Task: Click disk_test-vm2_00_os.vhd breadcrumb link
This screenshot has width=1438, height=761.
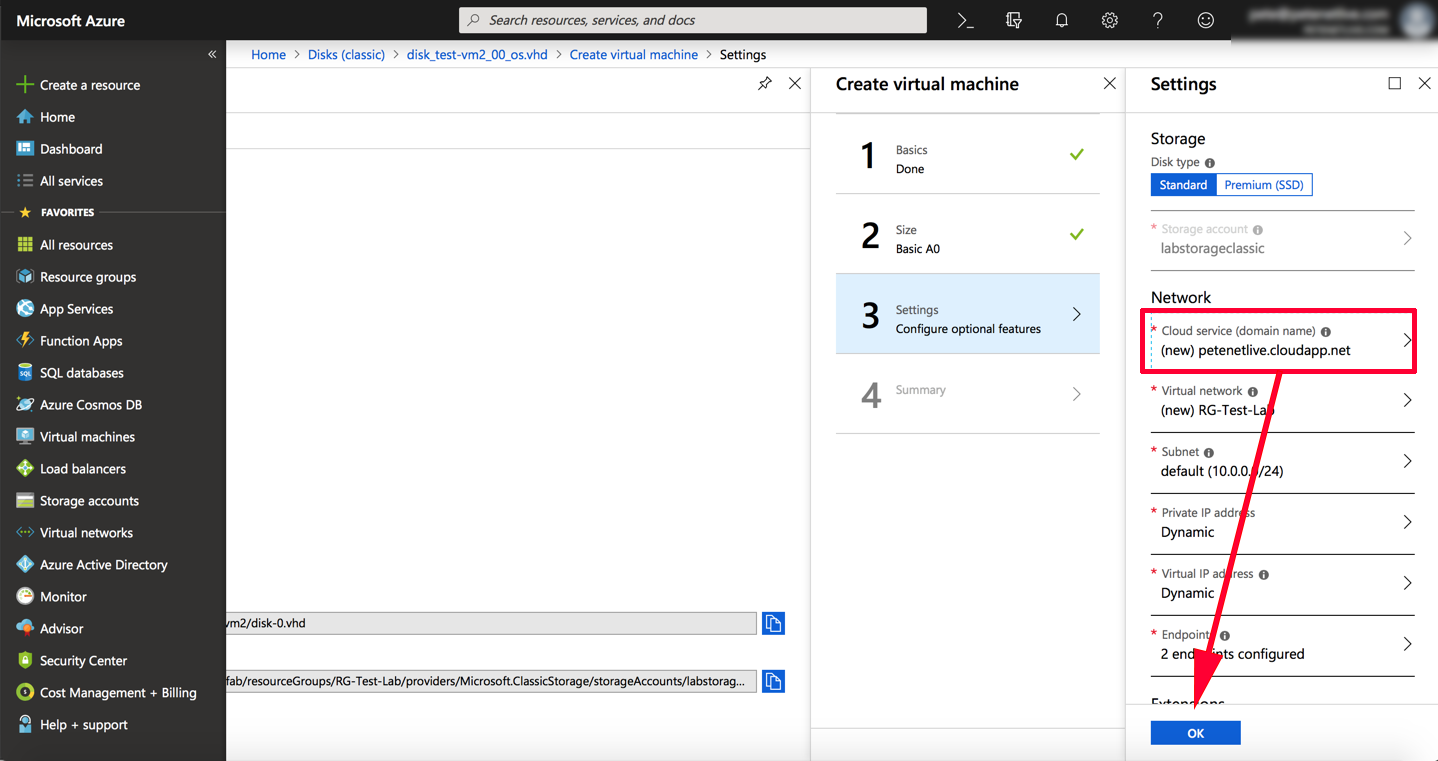Action: pyautogui.click(x=477, y=55)
